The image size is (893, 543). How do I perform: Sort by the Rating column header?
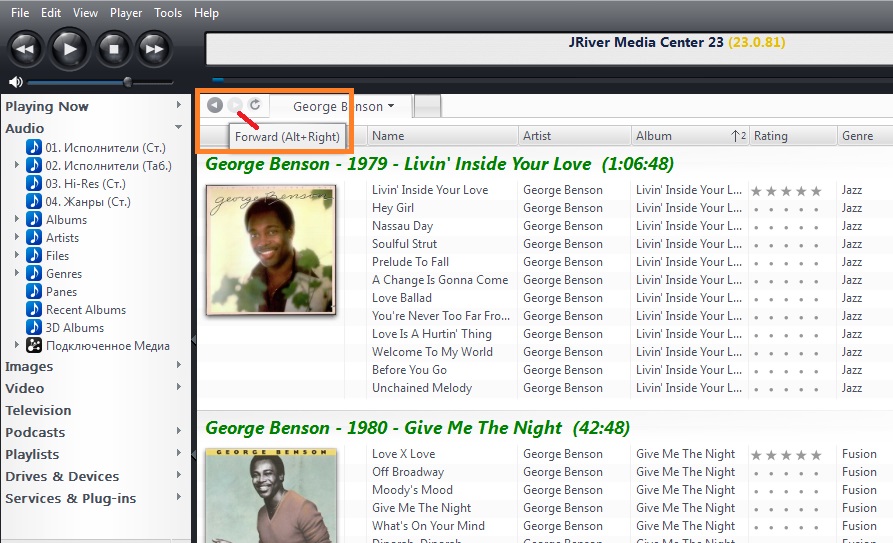[x=771, y=136]
